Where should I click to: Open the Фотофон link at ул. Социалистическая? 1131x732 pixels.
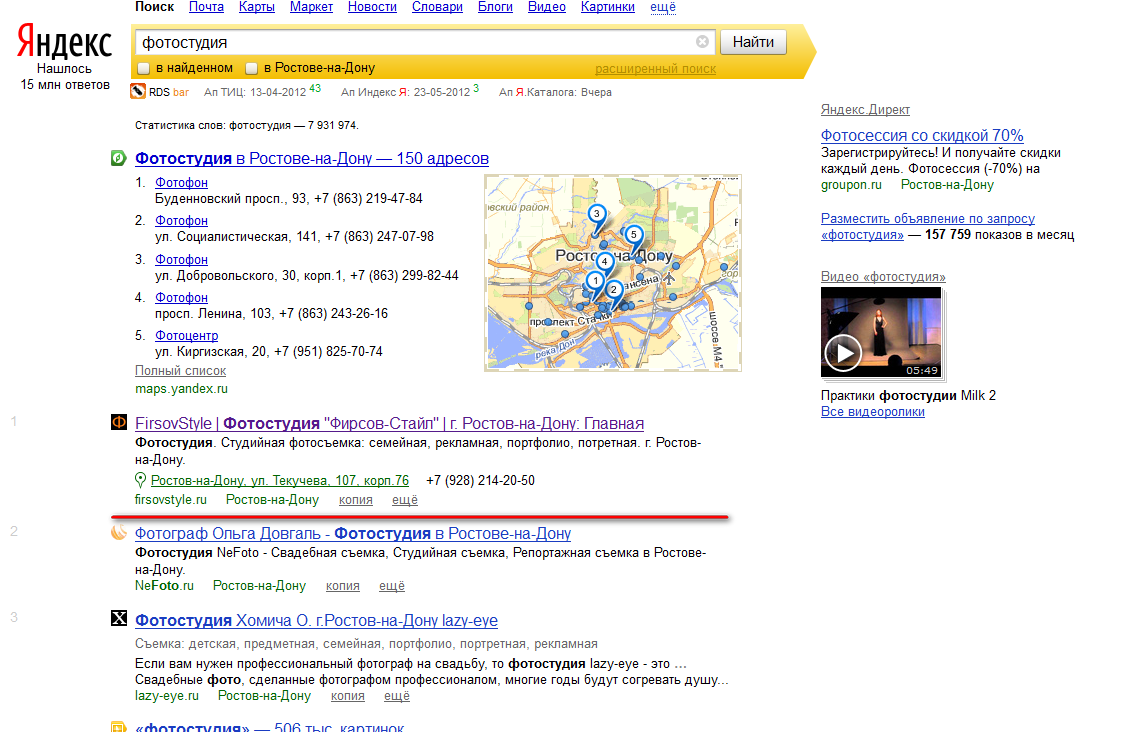tap(181, 221)
